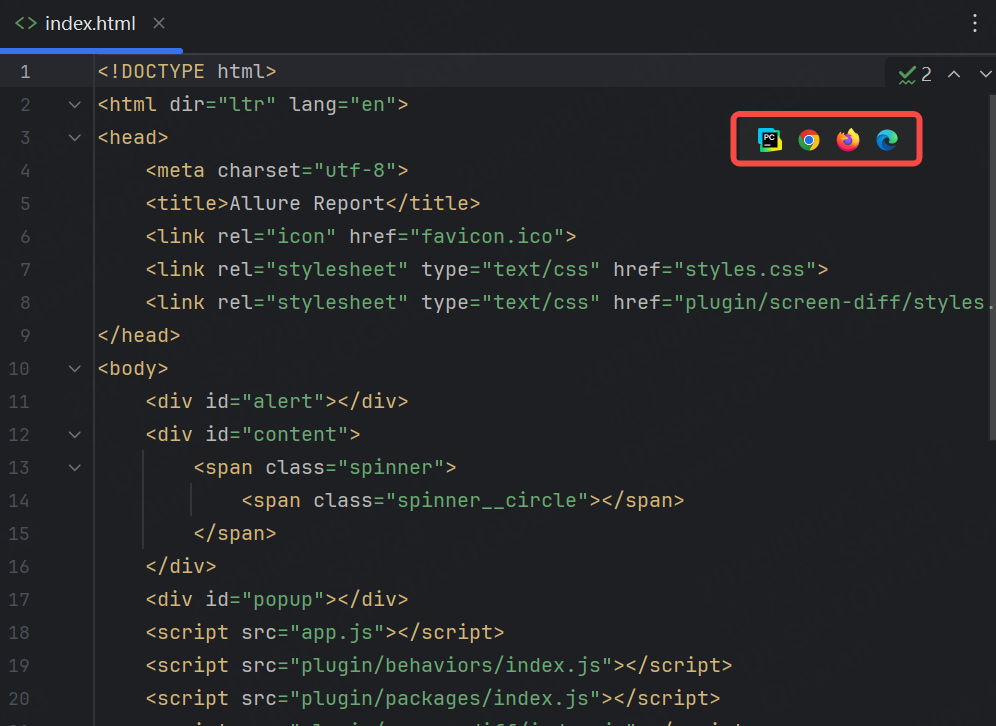The height and width of the screenshot is (726, 996).
Task: Click line number 18 in the gutter
Action: 19,633
